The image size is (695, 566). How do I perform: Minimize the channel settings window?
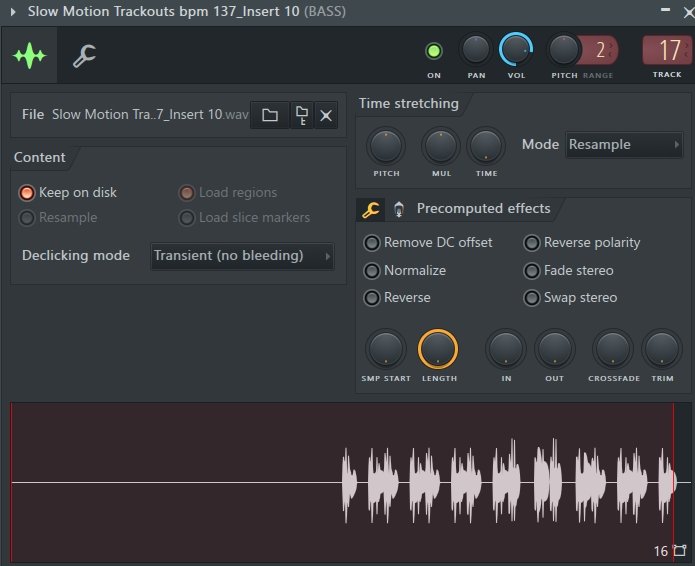pos(665,10)
